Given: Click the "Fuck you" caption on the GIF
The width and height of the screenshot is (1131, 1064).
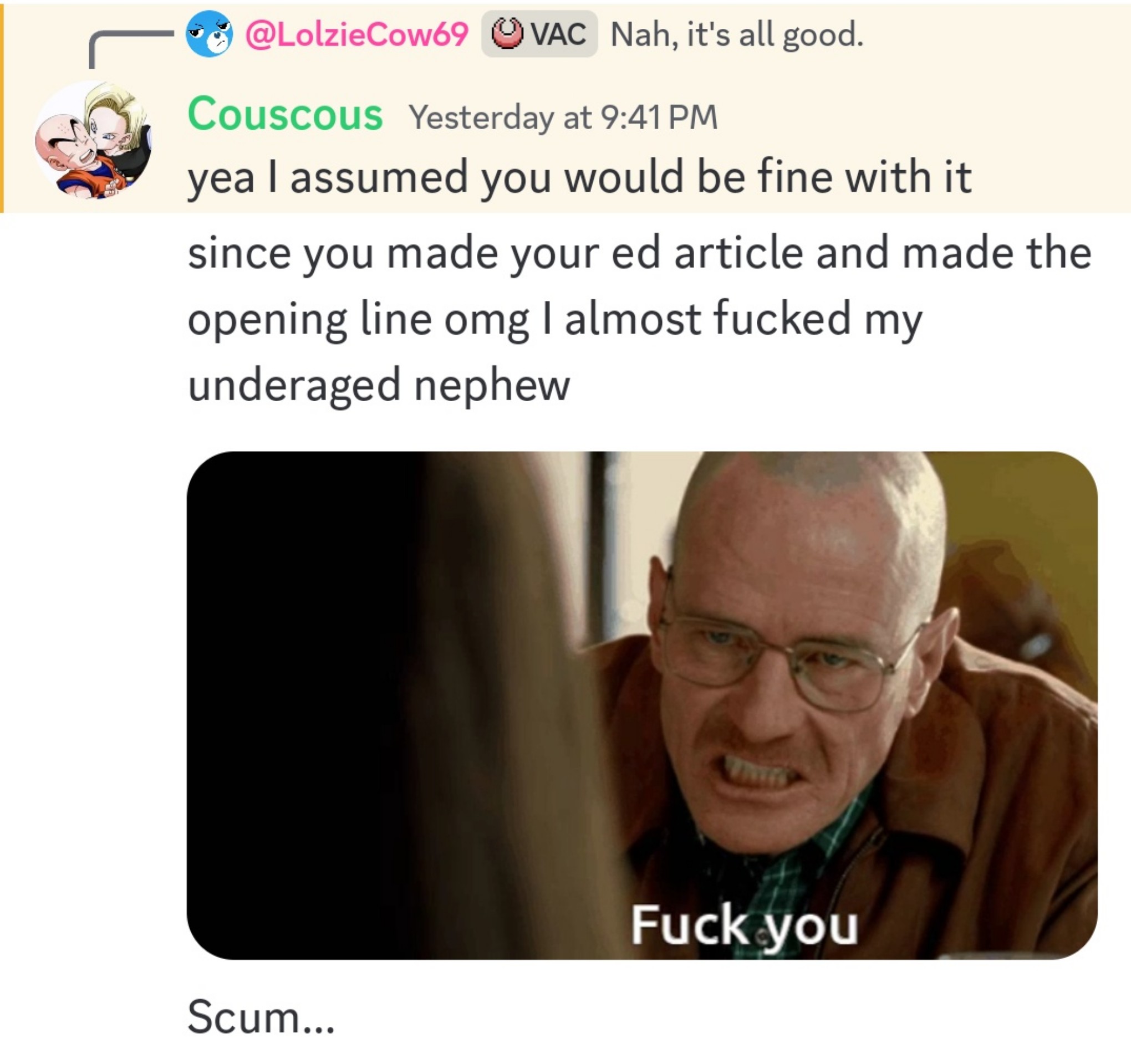Looking at the screenshot, I should 744,925.
